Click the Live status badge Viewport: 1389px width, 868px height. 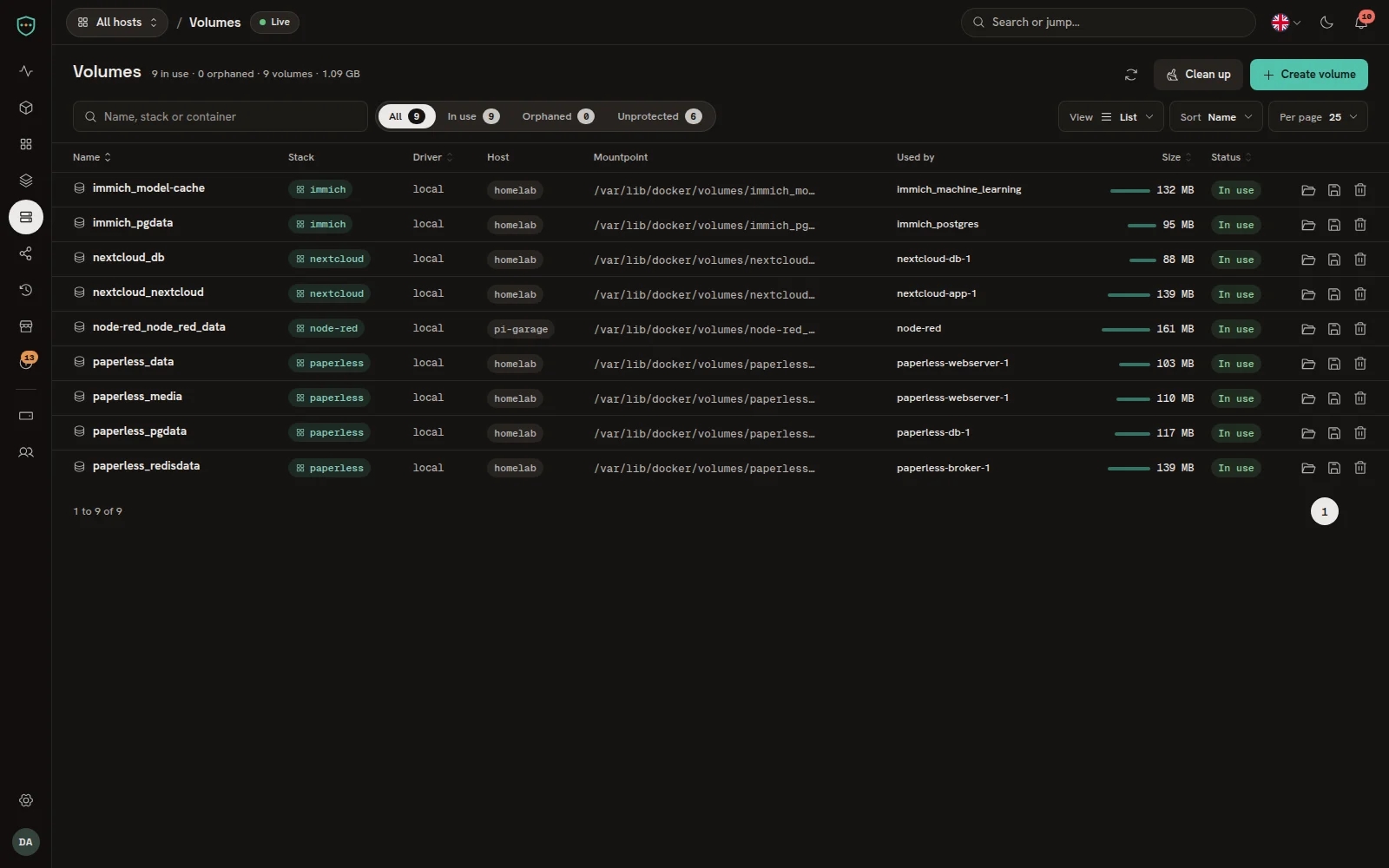coord(274,23)
